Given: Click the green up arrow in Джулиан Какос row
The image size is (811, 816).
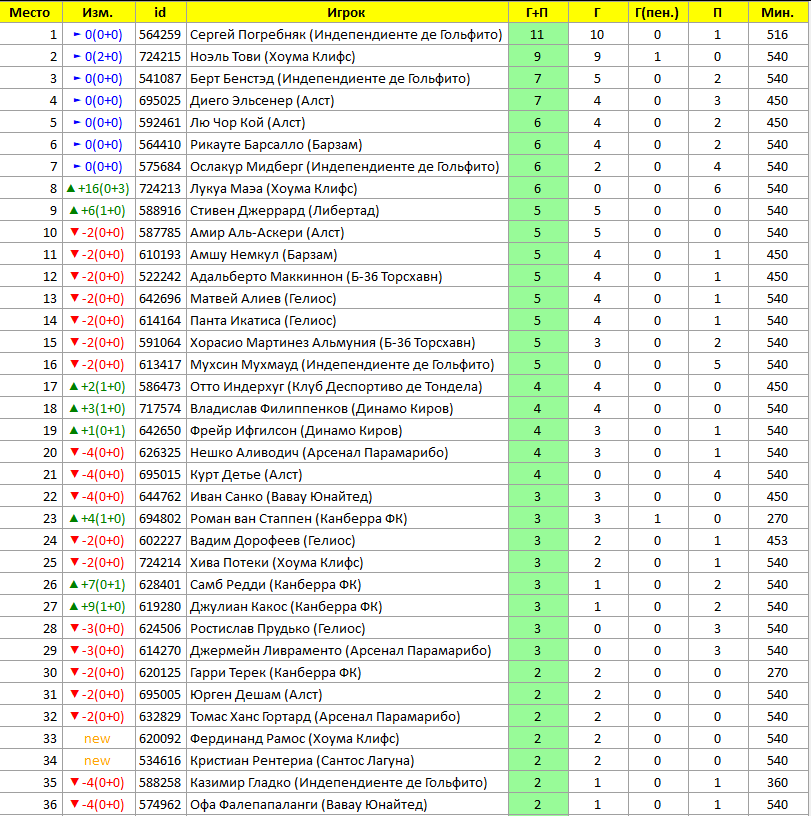Looking at the screenshot, I should 74,606.
